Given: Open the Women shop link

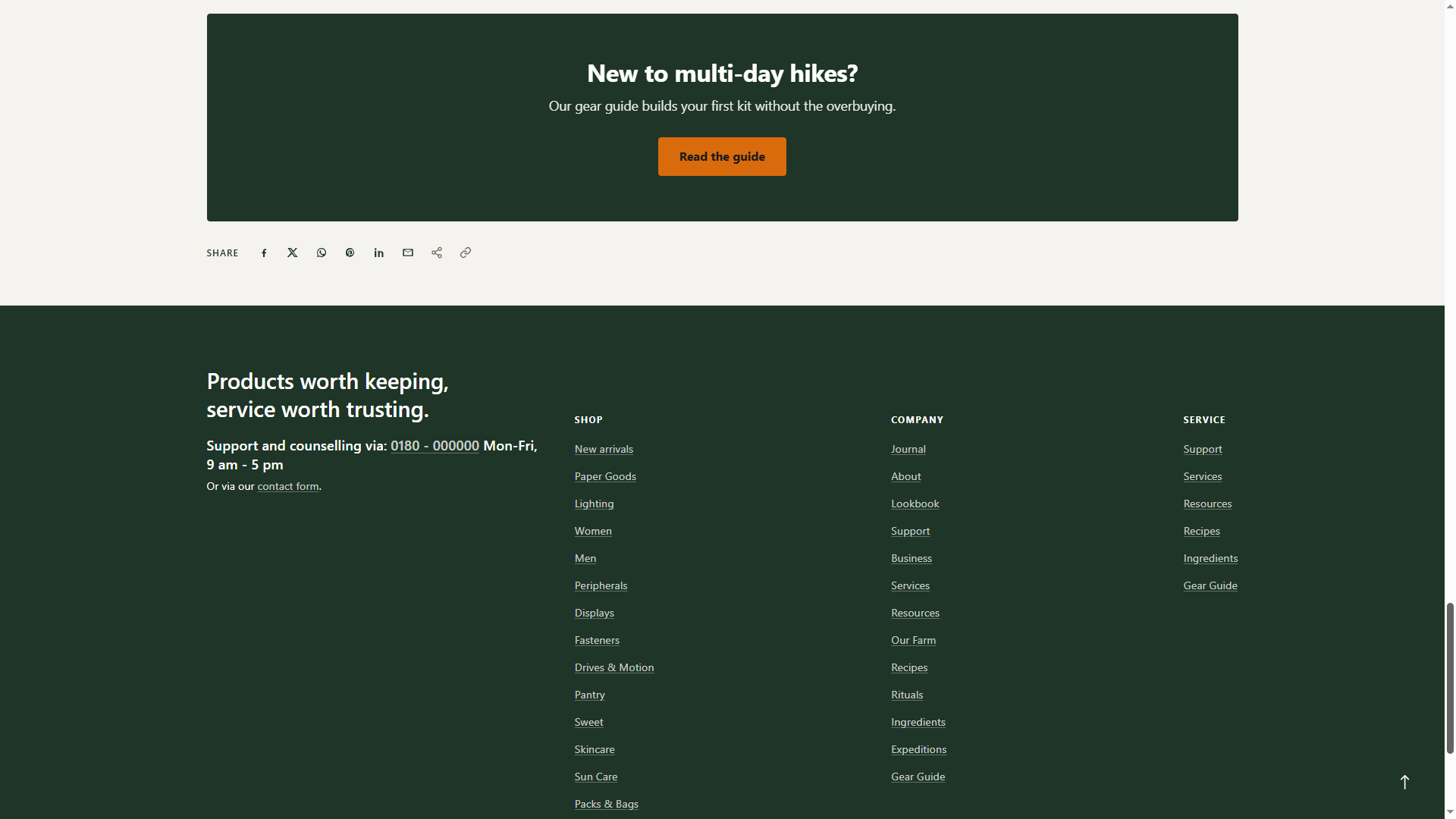Looking at the screenshot, I should 593,532.
